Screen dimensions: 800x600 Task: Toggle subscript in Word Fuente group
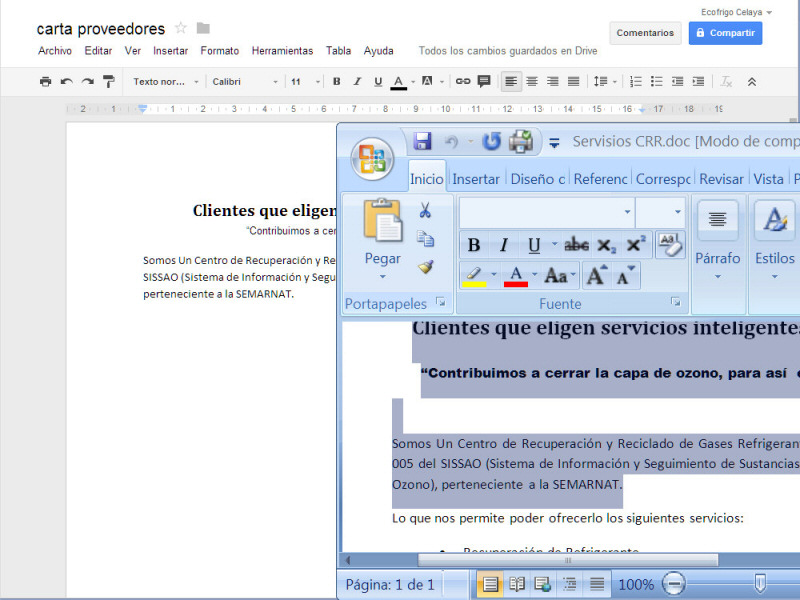click(x=606, y=245)
